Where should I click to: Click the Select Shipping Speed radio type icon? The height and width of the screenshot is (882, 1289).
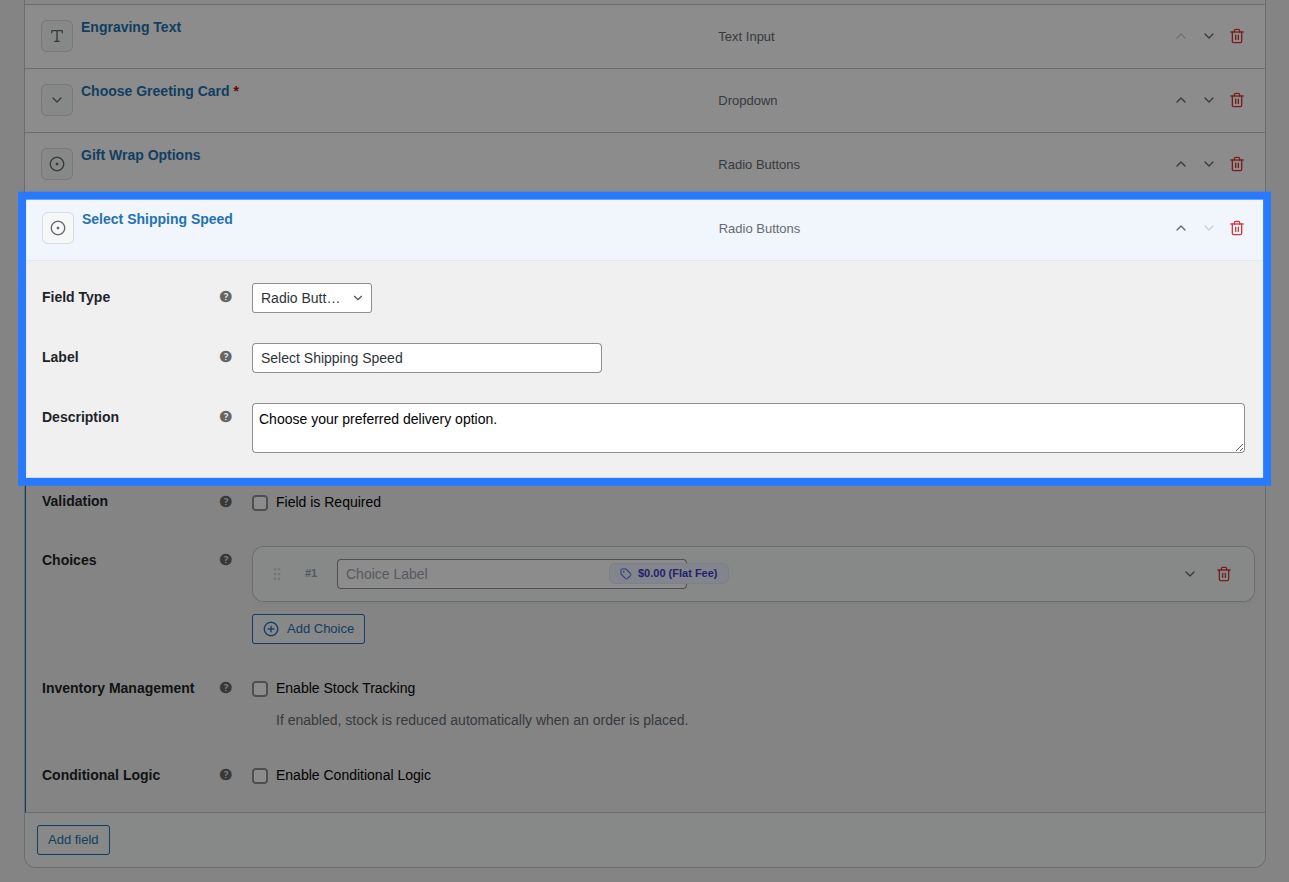58,228
